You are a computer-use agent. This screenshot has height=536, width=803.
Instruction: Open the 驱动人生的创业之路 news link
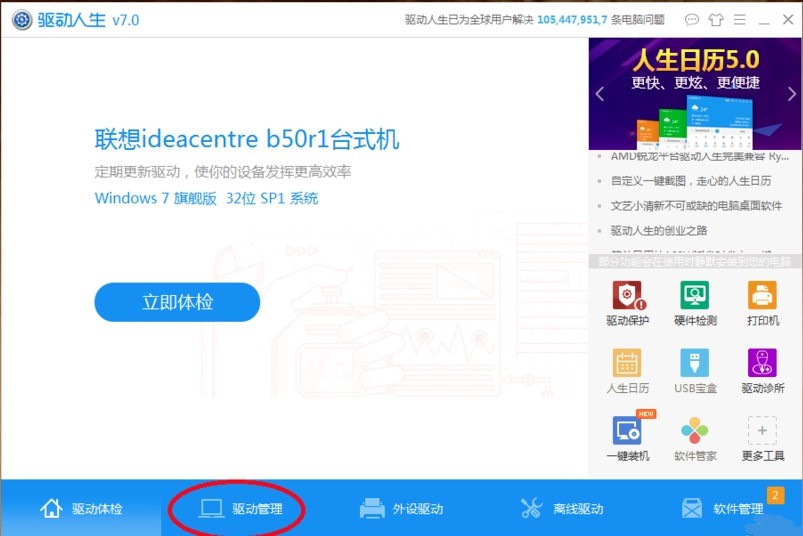click(x=659, y=230)
